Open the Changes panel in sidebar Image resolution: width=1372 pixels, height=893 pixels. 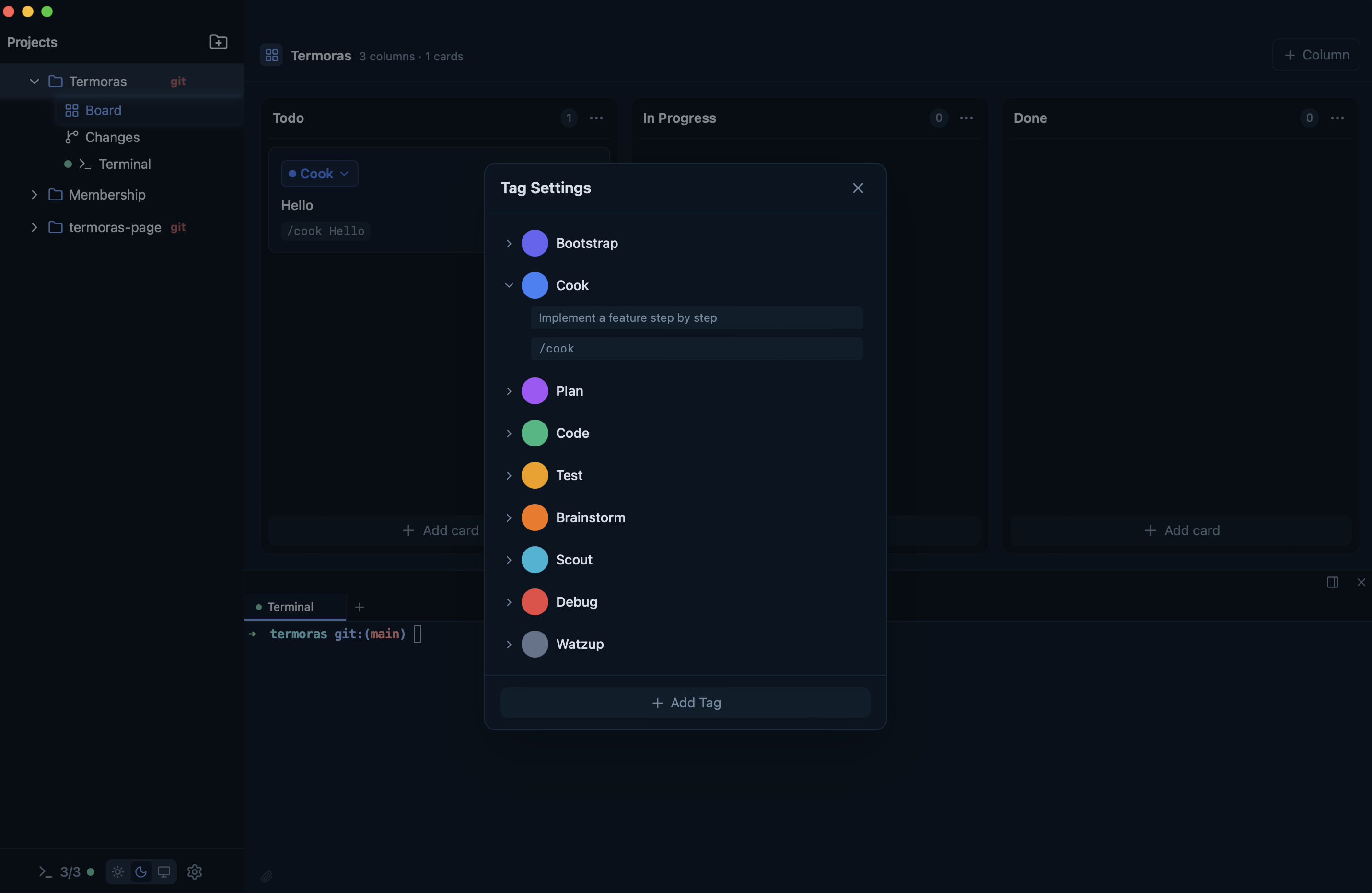coord(112,137)
